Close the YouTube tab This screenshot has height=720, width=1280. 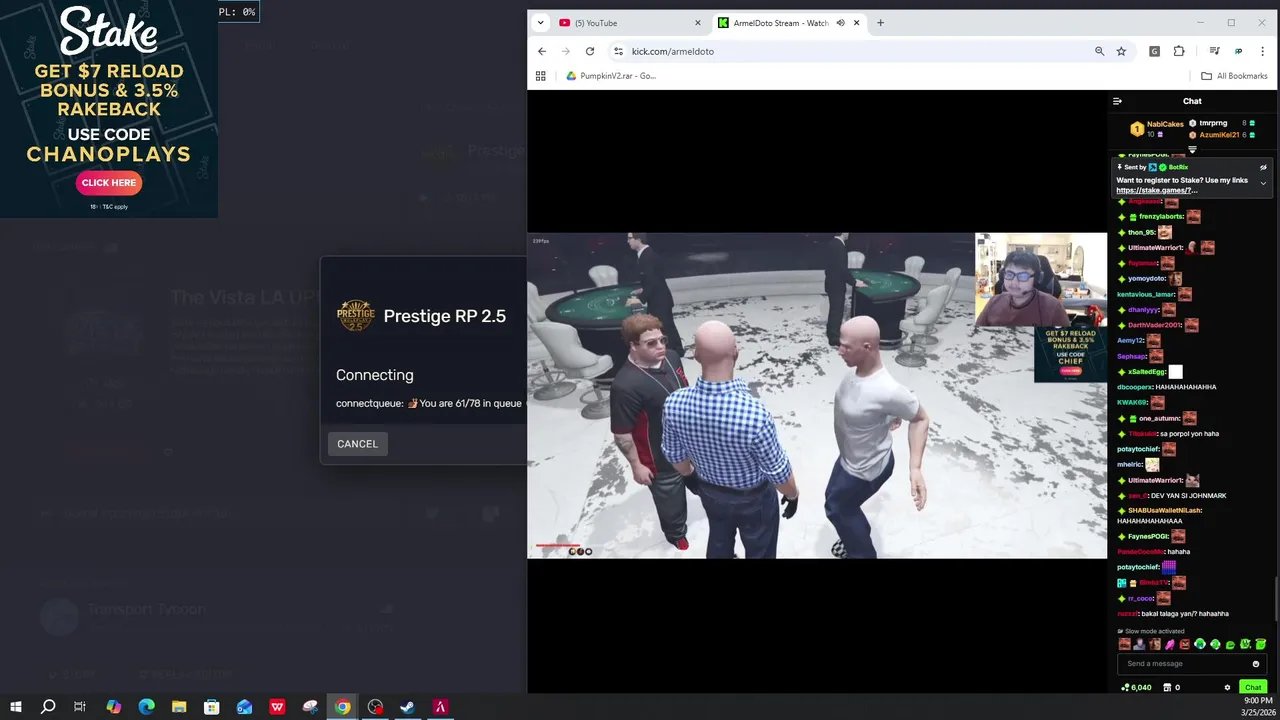(x=698, y=23)
